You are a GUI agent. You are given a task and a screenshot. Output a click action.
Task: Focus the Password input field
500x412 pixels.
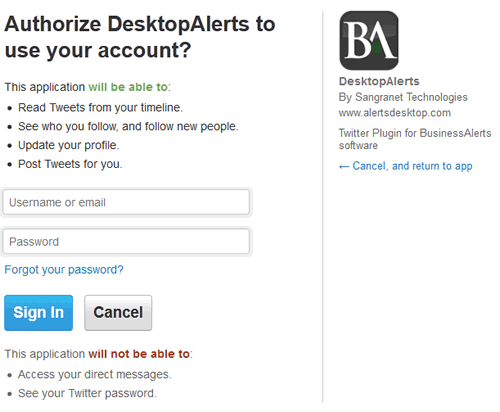(126, 241)
